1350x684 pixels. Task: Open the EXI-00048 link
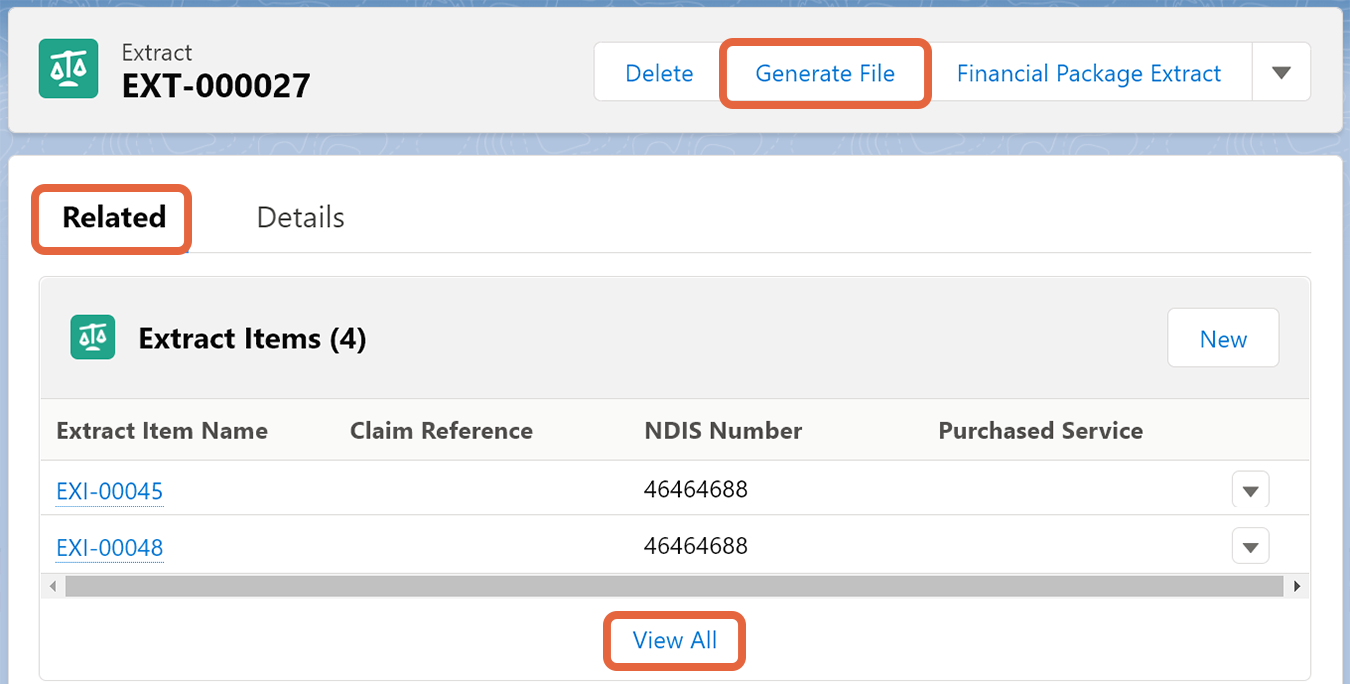[x=109, y=547]
